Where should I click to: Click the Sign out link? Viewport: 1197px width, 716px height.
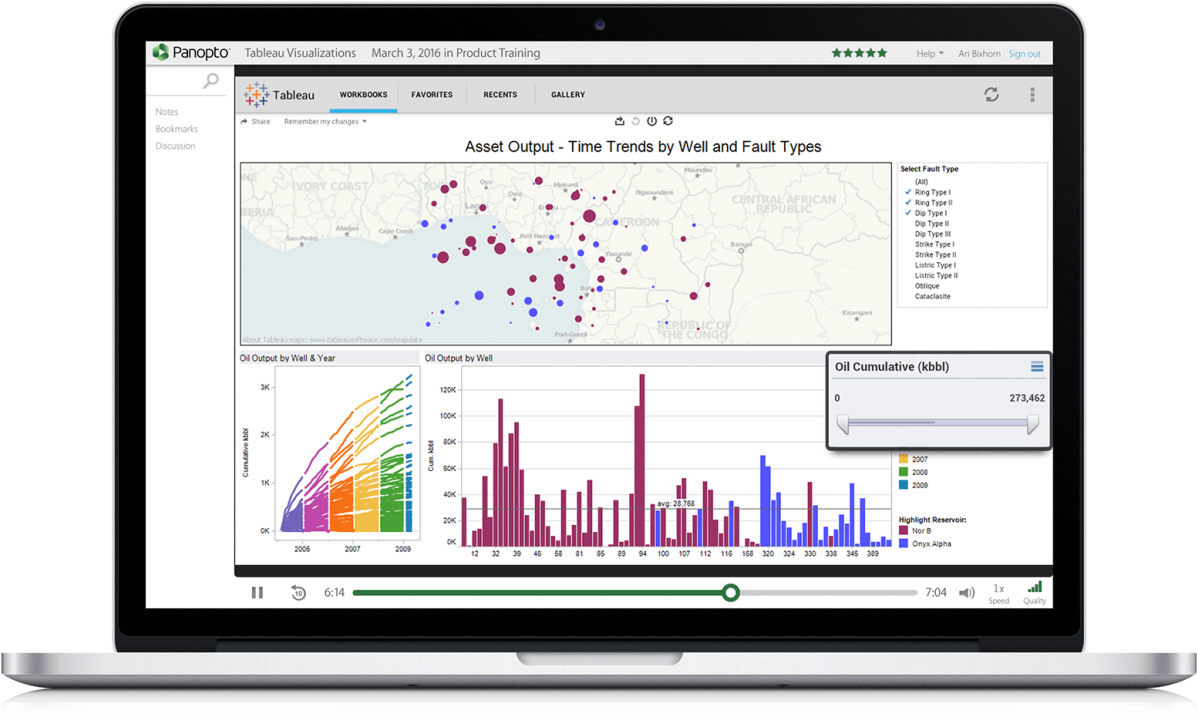1024,53
